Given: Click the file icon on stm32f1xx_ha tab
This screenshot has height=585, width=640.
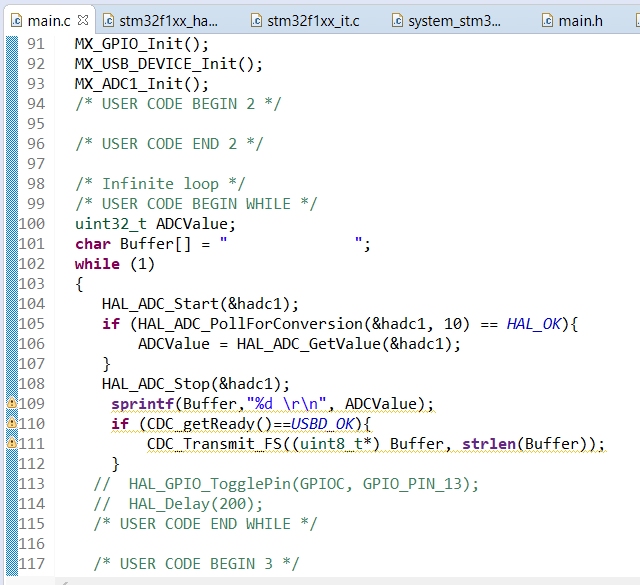Looking at the screenshot, I should click(109, 20).
